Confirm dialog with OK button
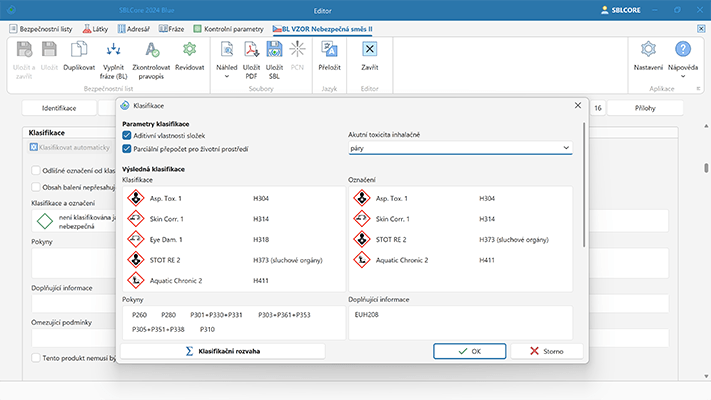The height and width of the screenshot is (400, 711). click(469, 351)
